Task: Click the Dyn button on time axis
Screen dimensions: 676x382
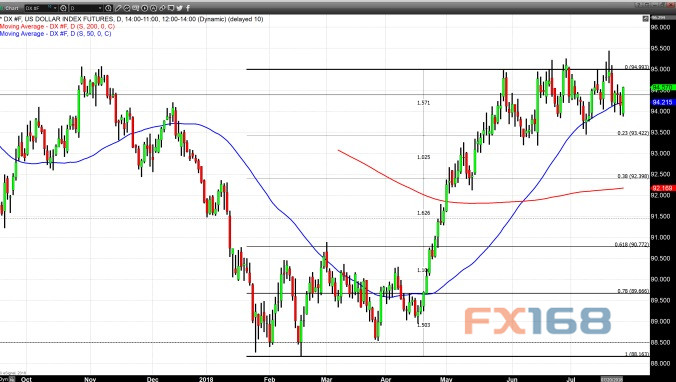Action: click(x=3, y=379)
